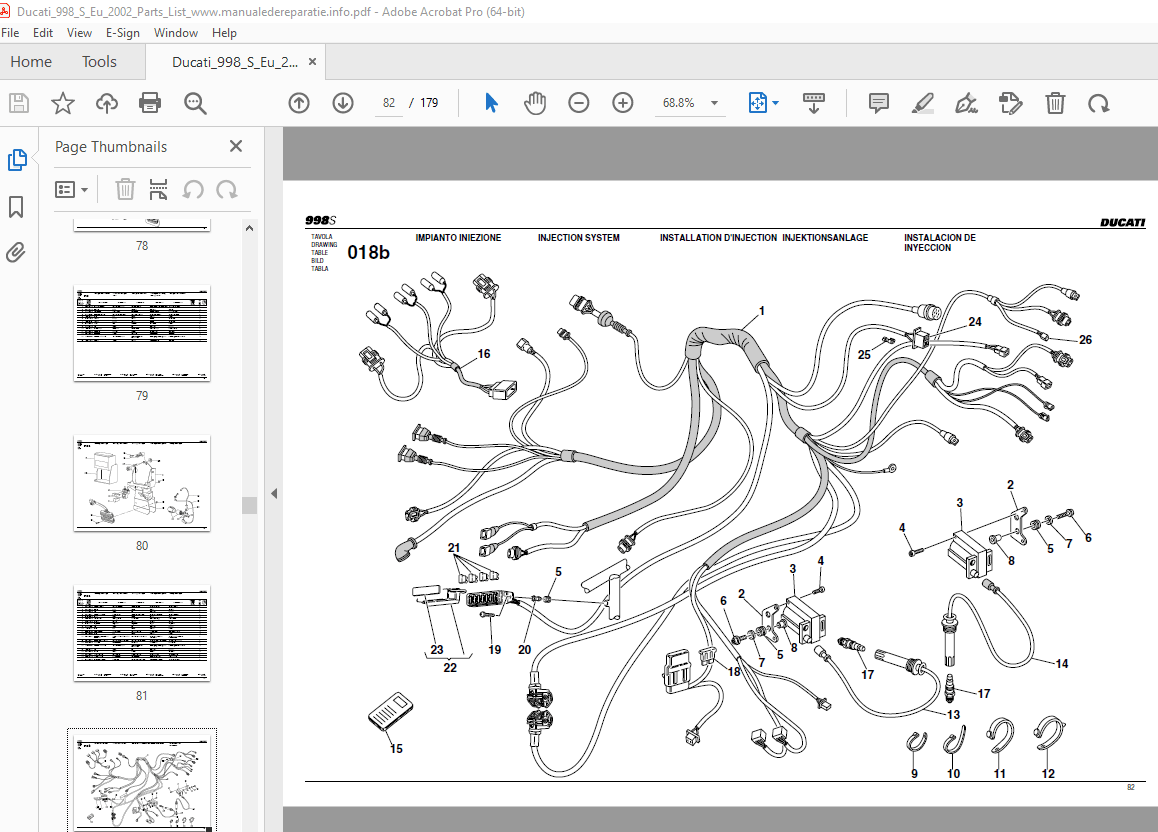Open the page display options dropdown
Screen dimensions: 1158x832
774,102
